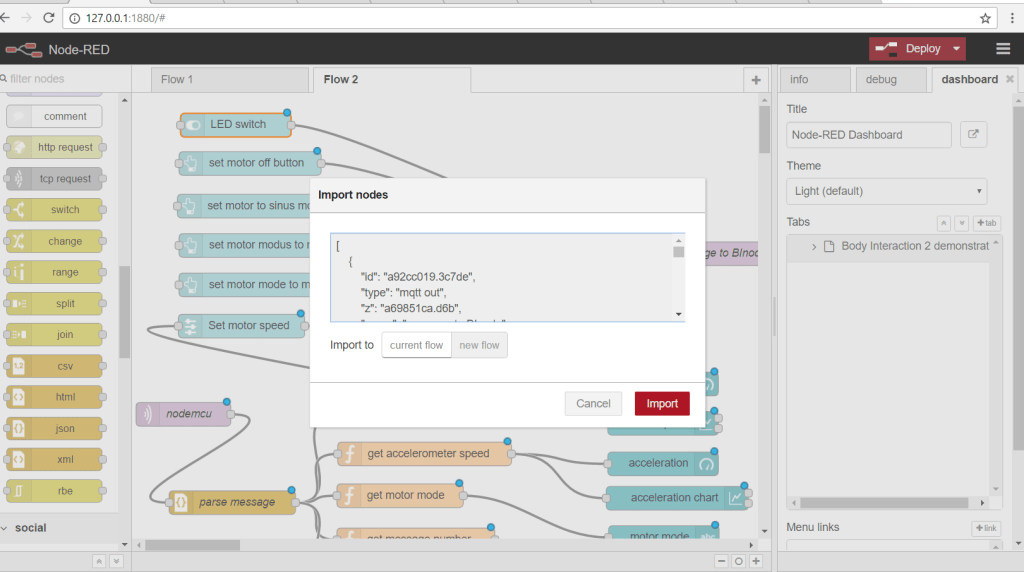This screenshot has width=1024, height=572.
Task: Click the add flow plus icon
Action: 756,80
